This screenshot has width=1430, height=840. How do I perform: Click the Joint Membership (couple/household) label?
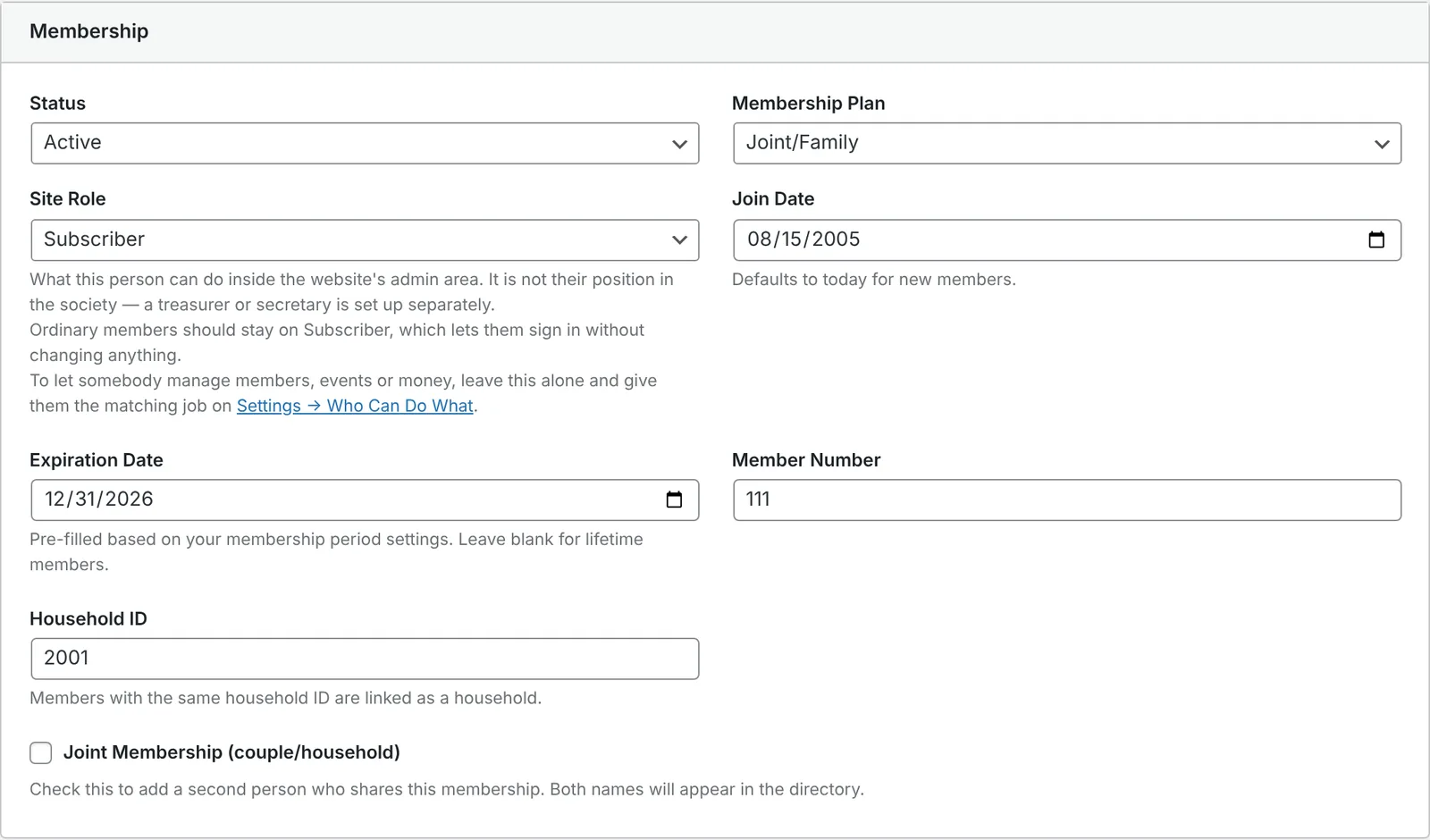[231, 752]
